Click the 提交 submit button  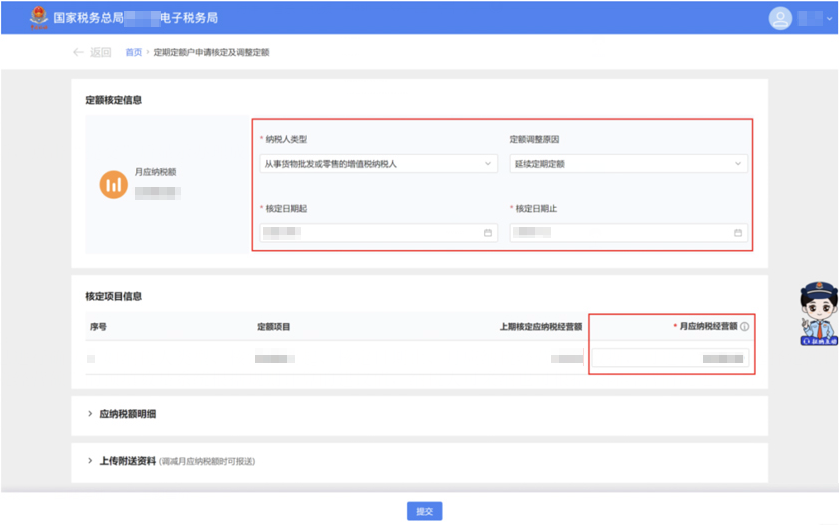[x=424, y=511]
